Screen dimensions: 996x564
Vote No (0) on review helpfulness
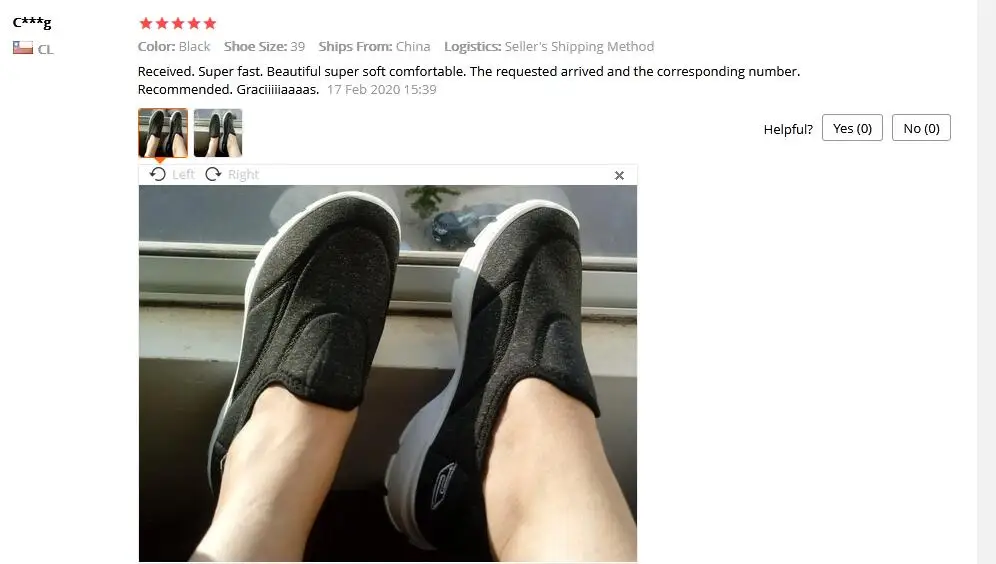pyautogui.click(x=921, y=128)
